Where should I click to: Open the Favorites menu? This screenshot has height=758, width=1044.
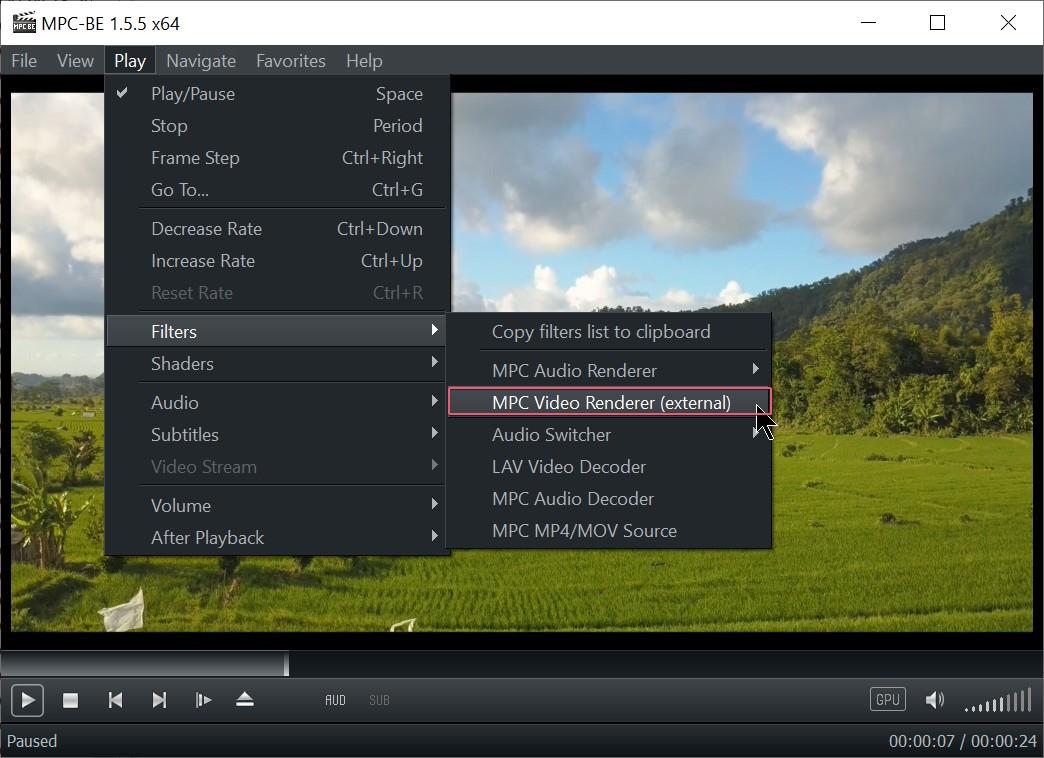click(290, 60)
